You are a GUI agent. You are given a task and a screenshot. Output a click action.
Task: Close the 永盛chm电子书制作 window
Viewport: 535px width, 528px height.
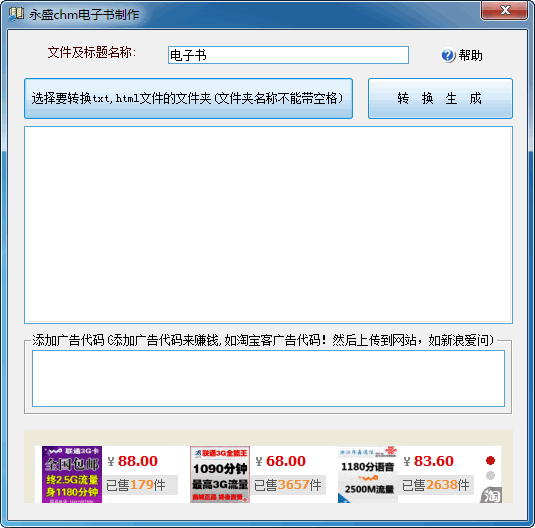505,10
